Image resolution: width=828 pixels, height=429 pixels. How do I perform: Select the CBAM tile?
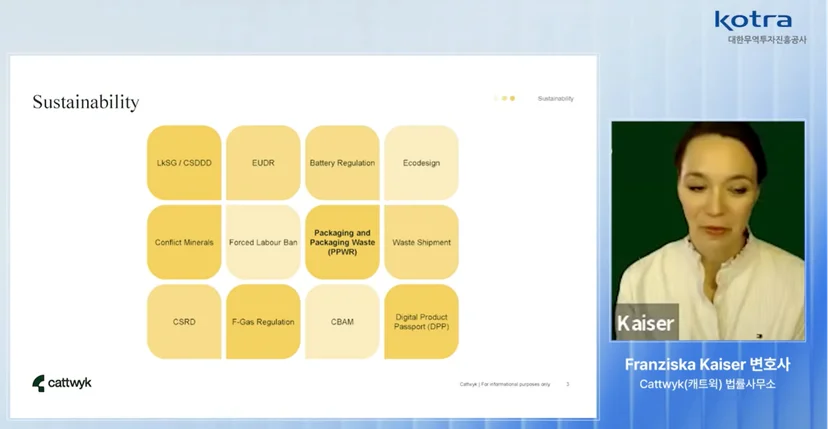coord(342,322)
